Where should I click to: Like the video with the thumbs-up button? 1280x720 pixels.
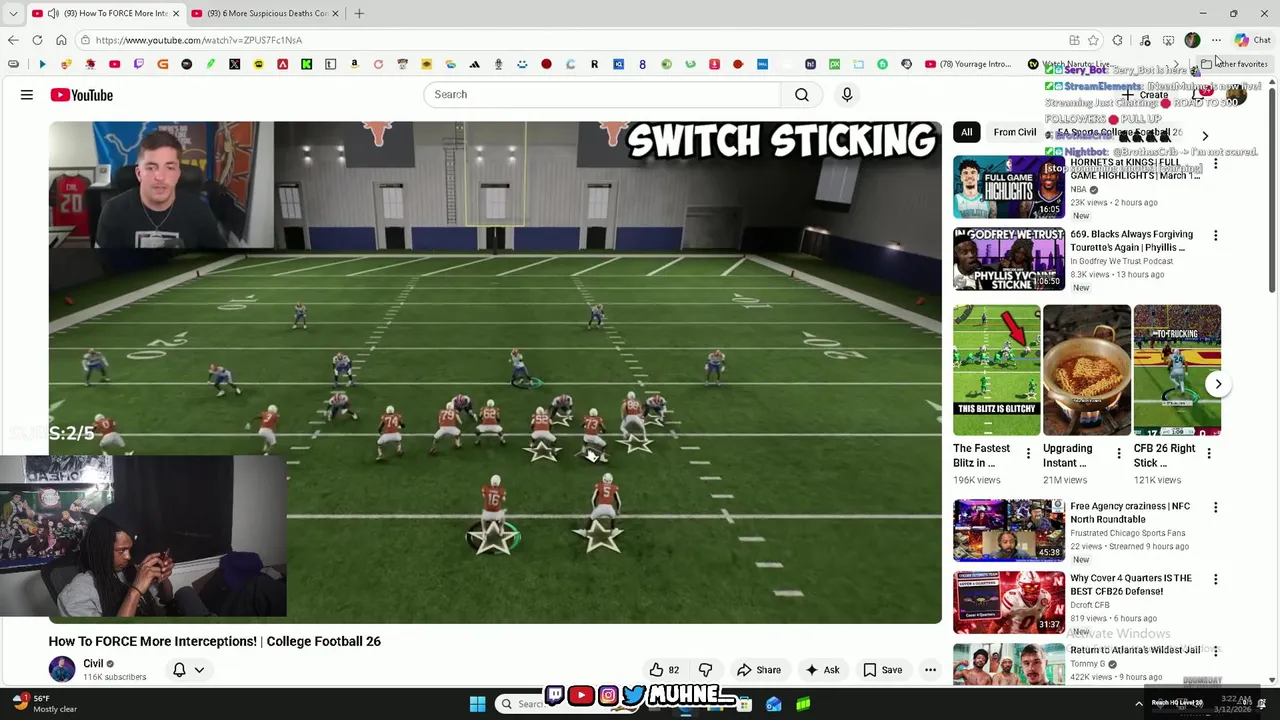point(663,670)
